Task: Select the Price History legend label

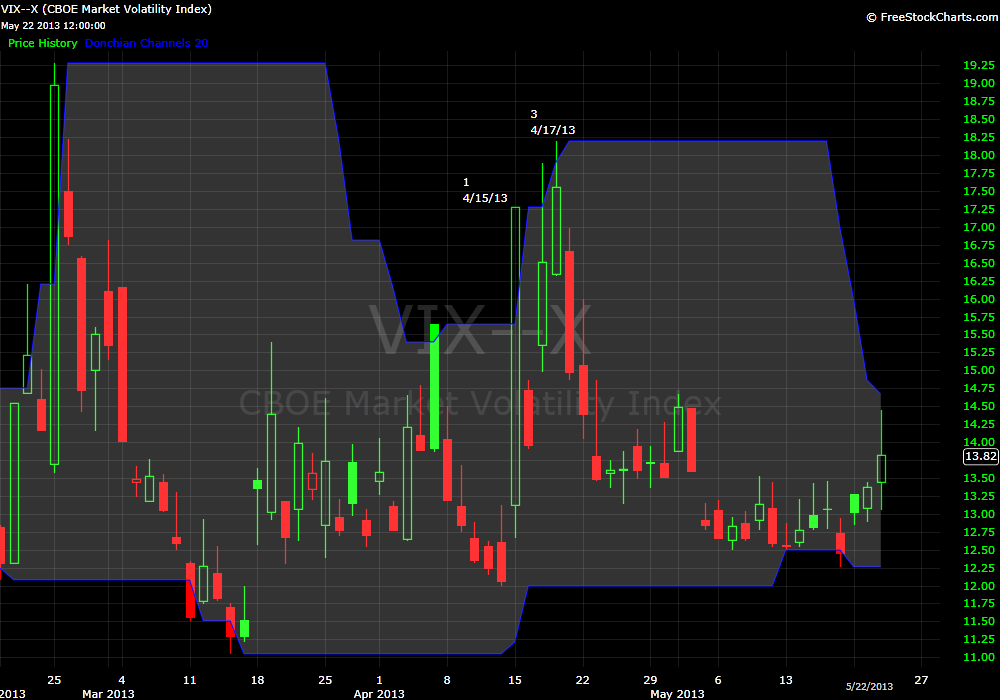Action: [x=43, y=43]
